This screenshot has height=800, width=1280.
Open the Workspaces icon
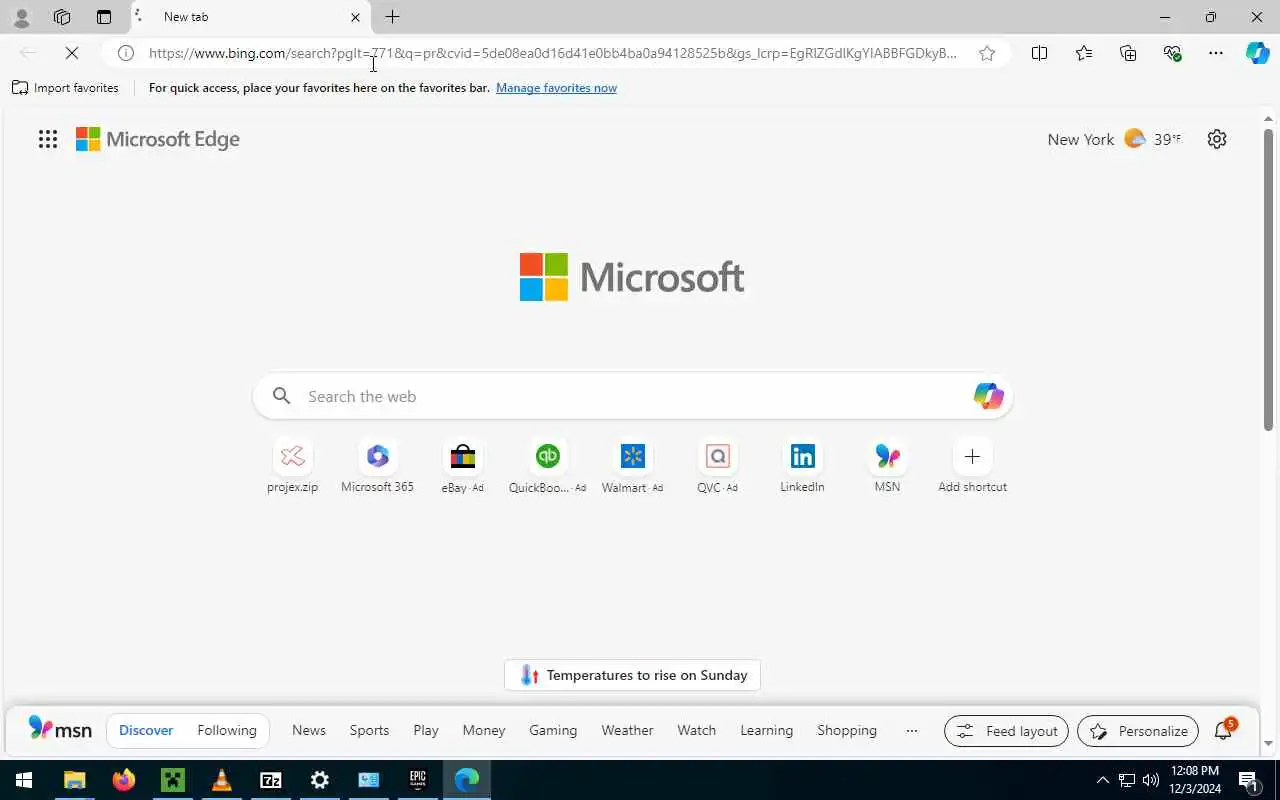(x=62, y=17)
